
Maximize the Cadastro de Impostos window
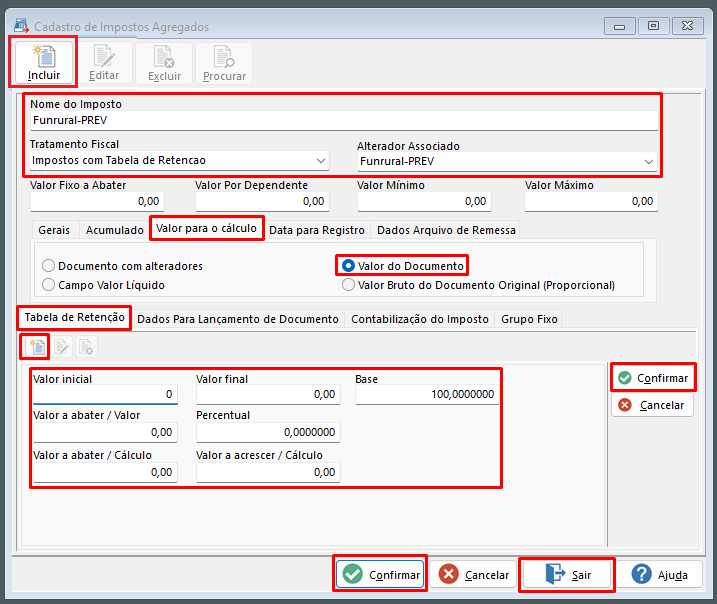[653, 26]
